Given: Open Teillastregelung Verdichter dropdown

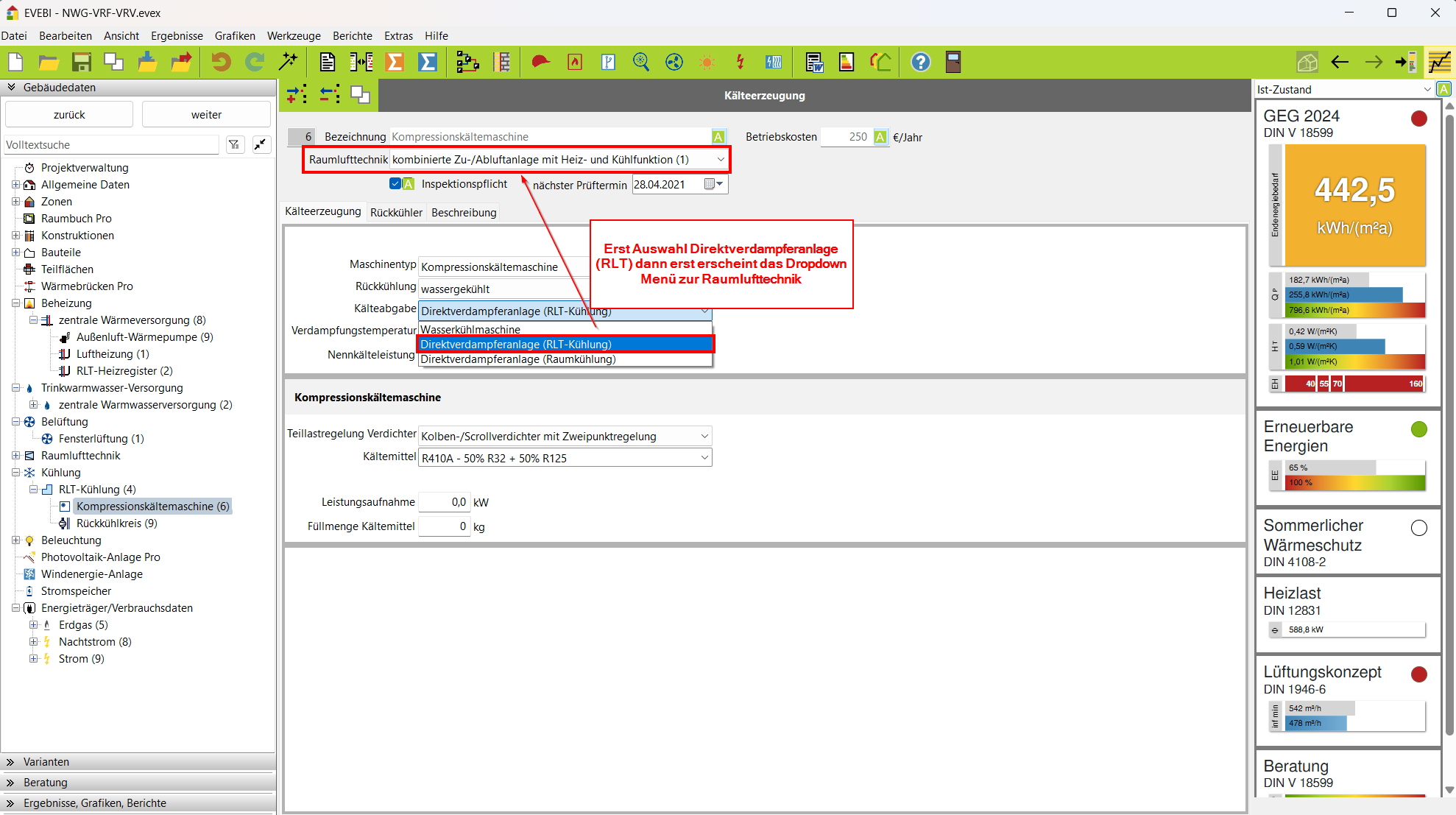Looking at the screenshot, I should [704, 436].
